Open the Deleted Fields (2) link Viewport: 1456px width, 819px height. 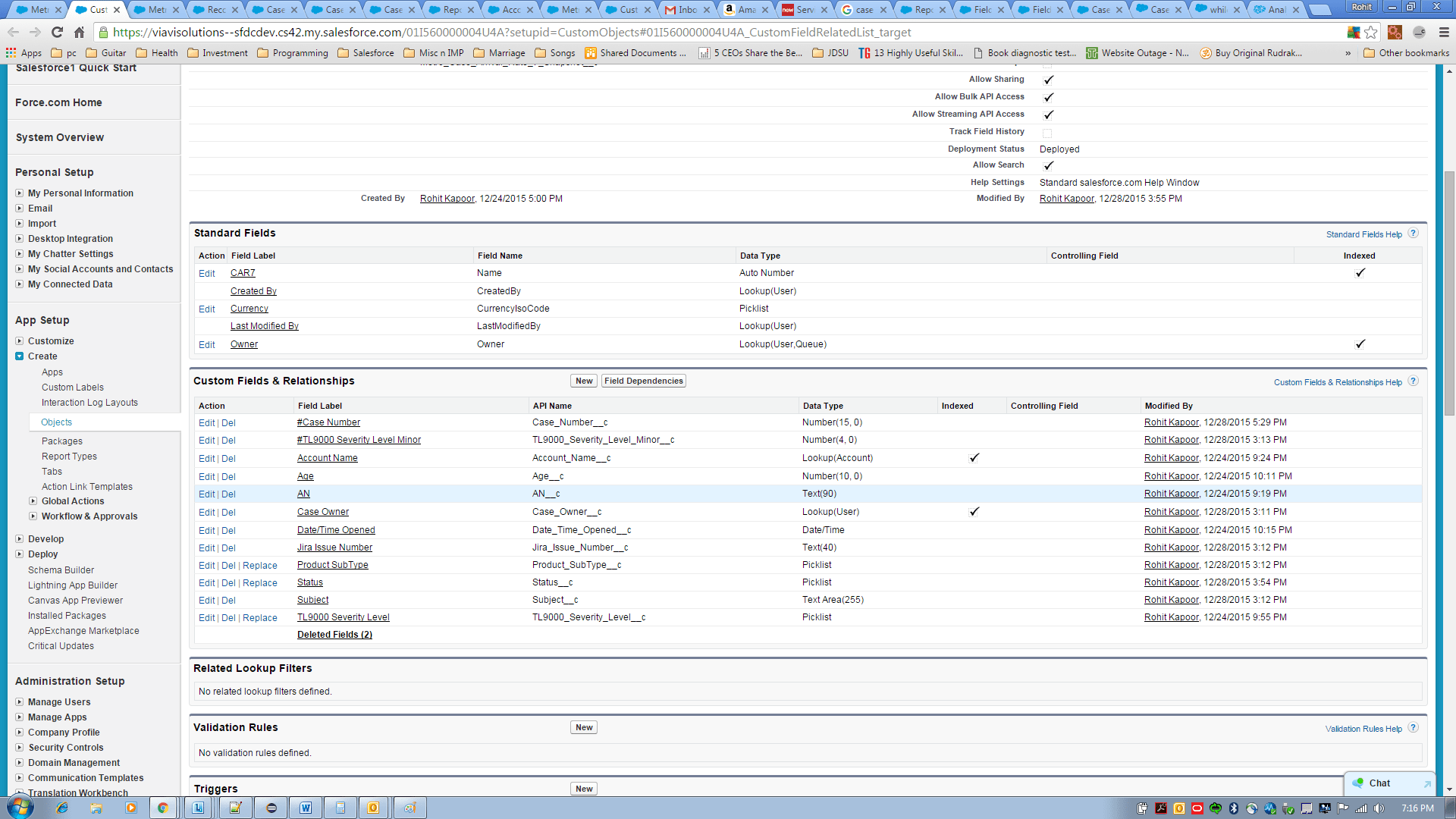pos(334,635)
